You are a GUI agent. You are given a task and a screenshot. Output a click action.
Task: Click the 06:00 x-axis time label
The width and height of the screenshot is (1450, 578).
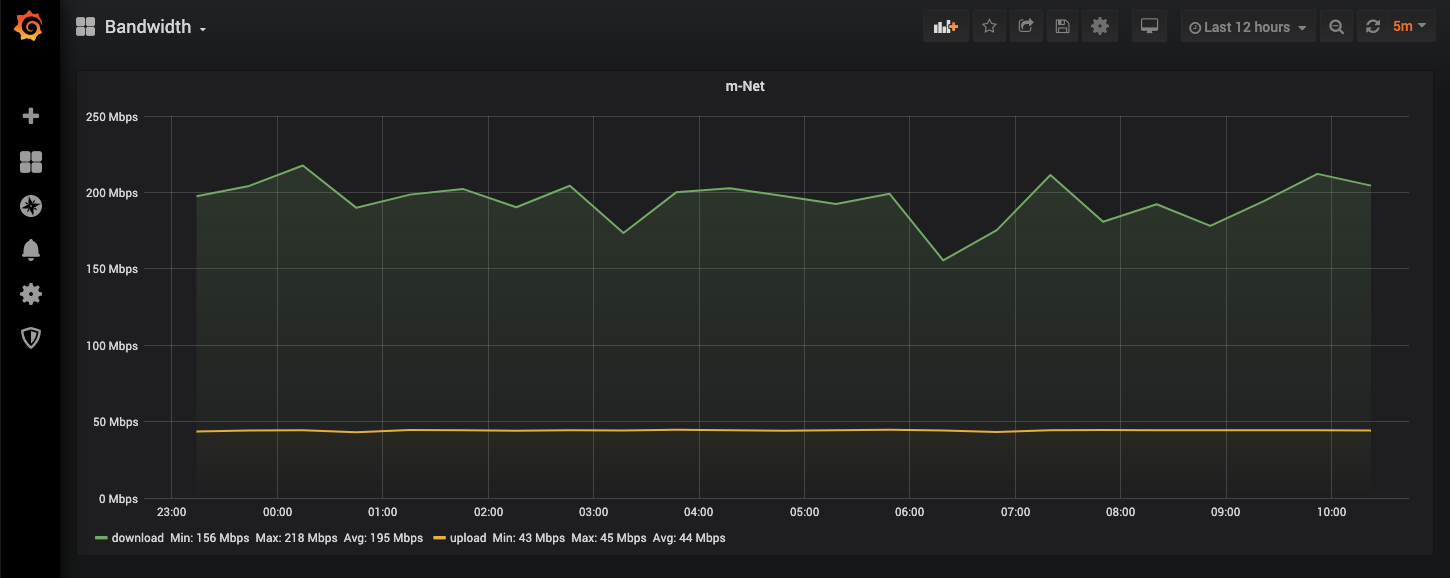[x=909, y=512]
